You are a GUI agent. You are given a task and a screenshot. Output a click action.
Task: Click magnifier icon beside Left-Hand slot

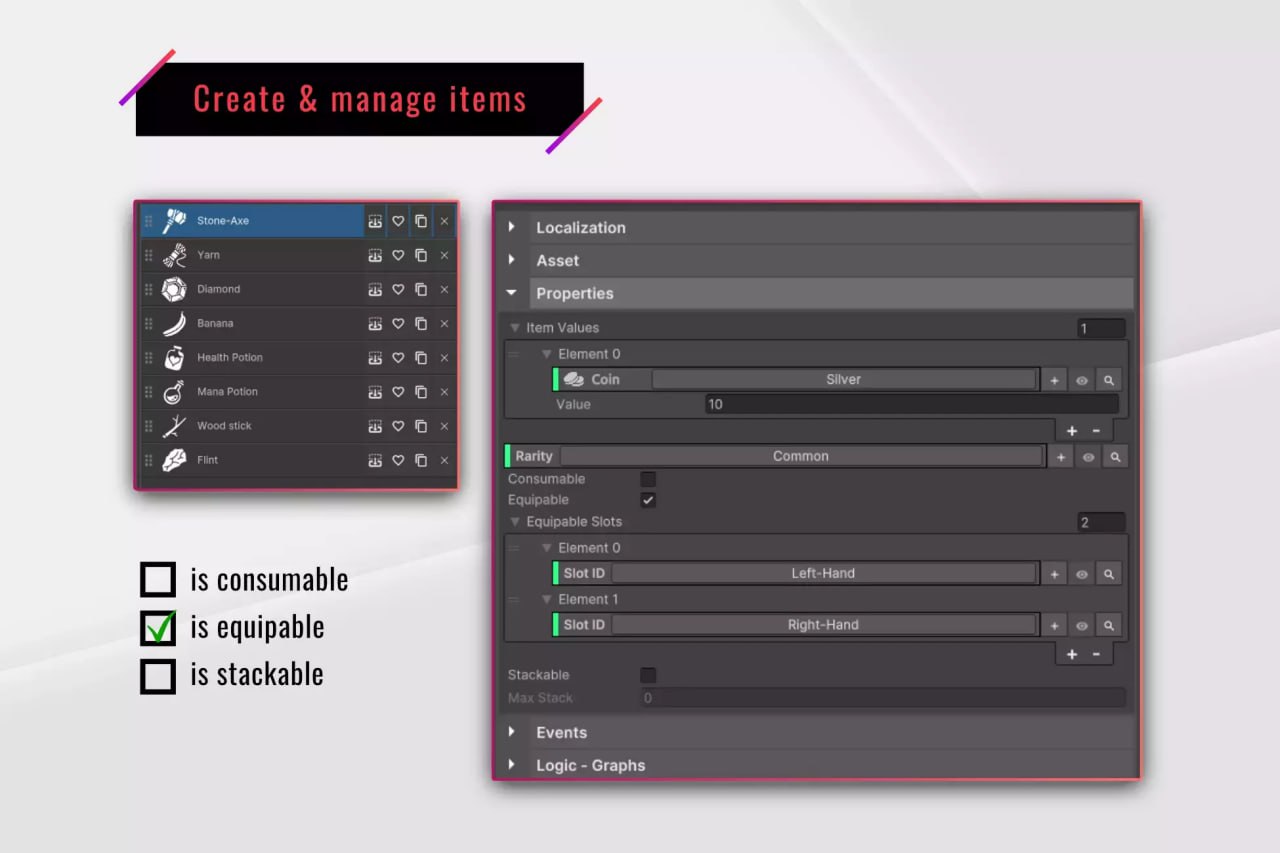(1108, 574)
